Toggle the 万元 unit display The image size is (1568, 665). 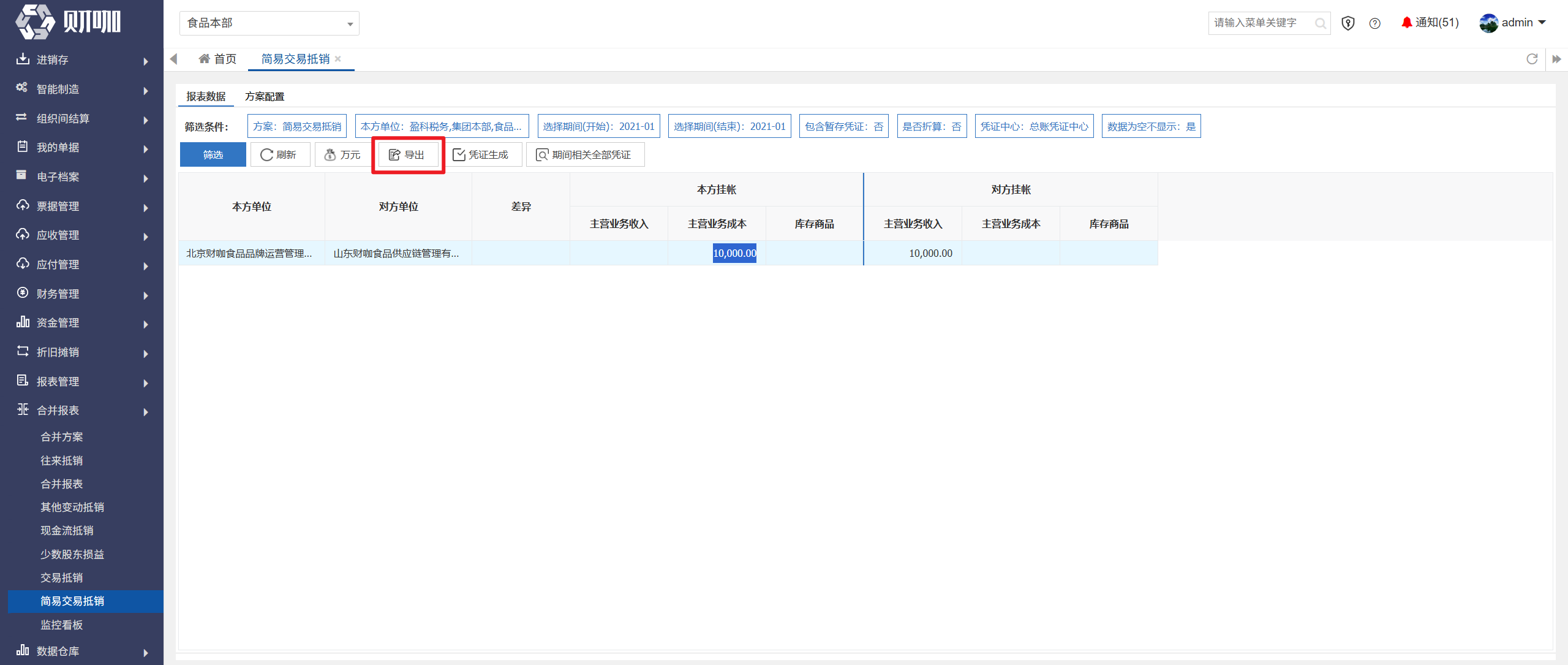[x=343, y=154]
